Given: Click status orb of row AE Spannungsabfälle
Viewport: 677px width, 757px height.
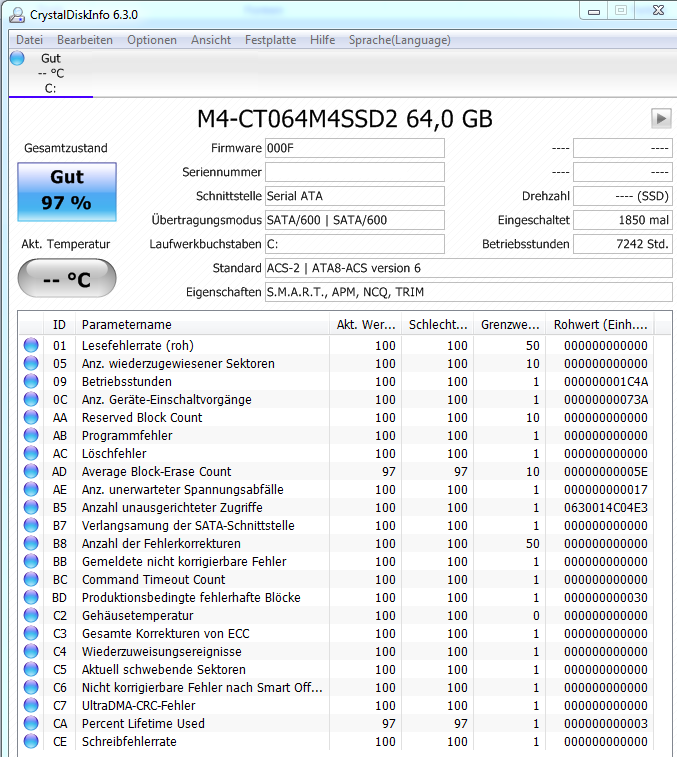Looking at the screenshot, I should (x=31, y=489).
